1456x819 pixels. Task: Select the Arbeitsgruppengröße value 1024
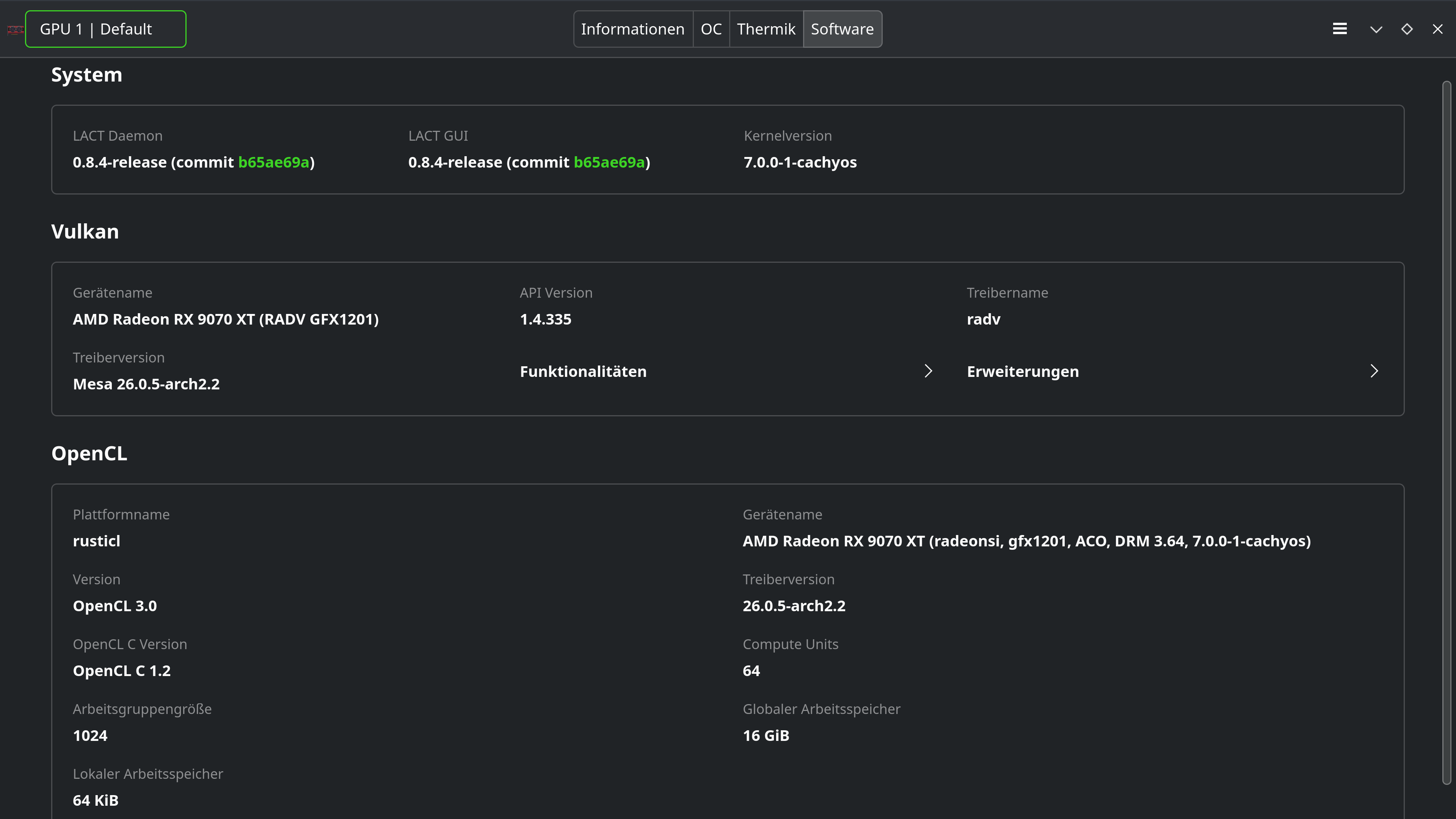[x=90, y=736]
